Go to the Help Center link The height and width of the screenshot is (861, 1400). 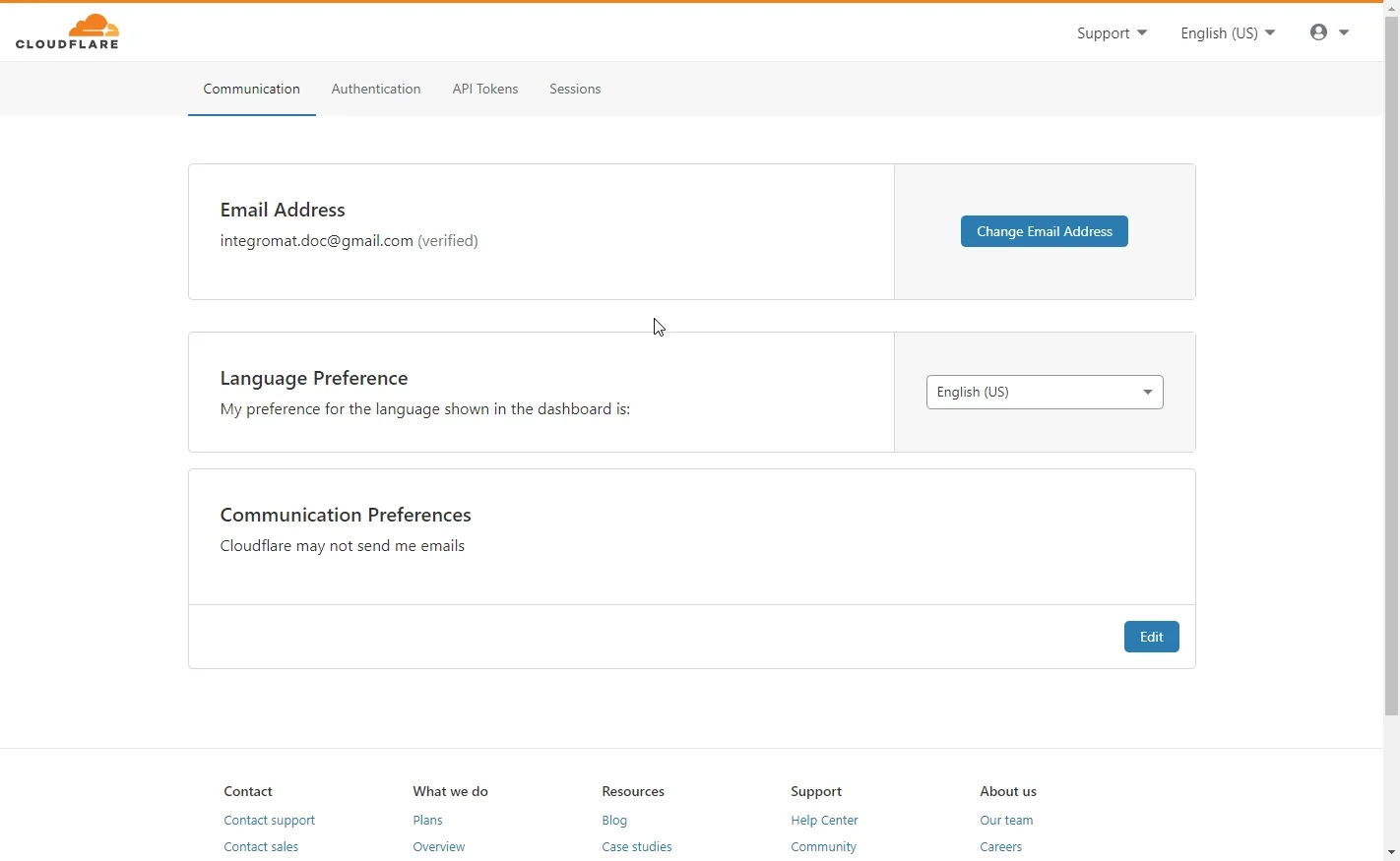coord(824,821)
